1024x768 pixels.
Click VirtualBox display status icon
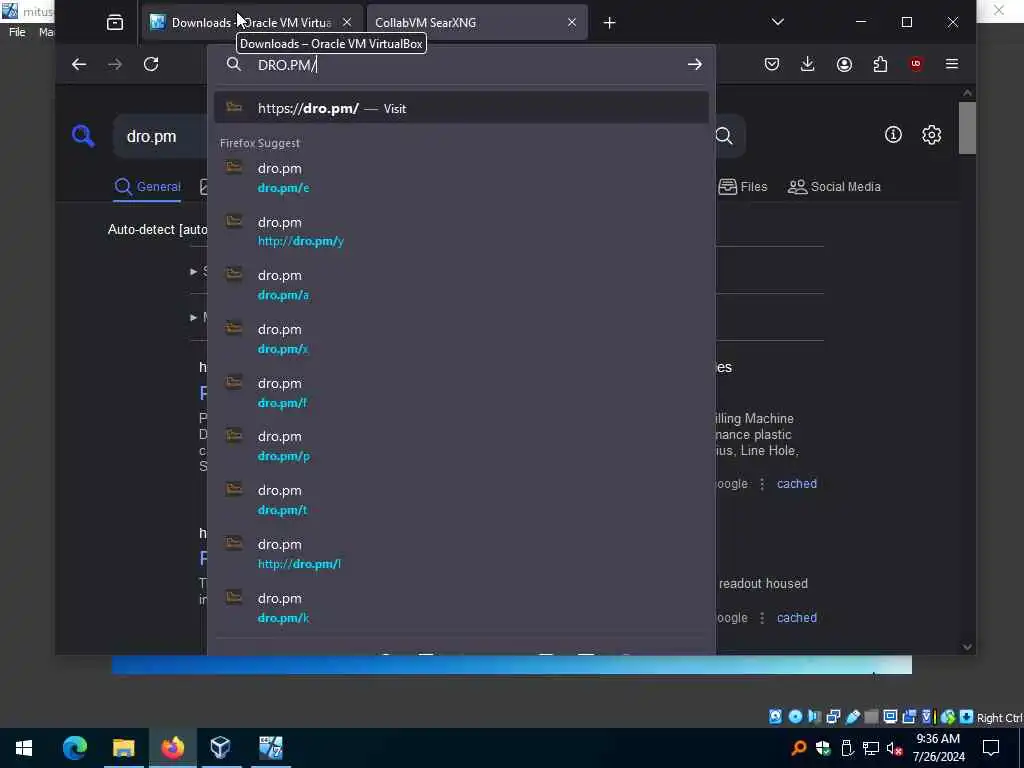tap(890, 716)
